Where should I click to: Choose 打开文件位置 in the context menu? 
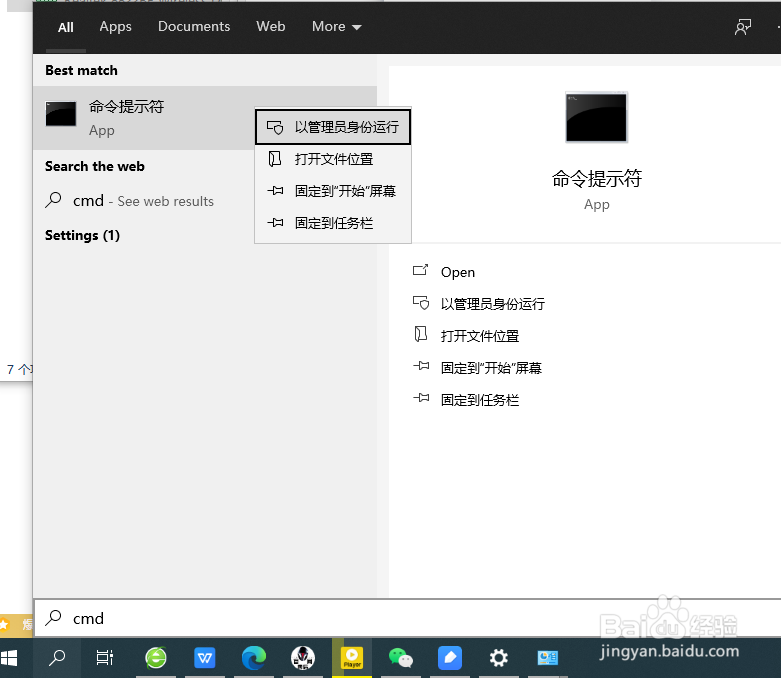coord(333,159)
